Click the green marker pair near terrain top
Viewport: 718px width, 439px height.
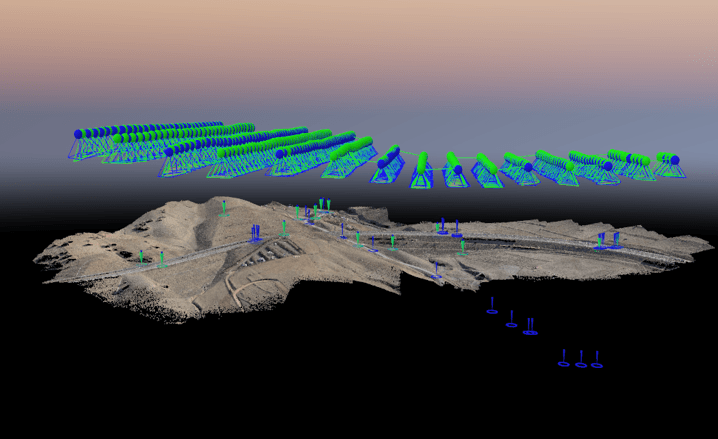click(323, 205)
